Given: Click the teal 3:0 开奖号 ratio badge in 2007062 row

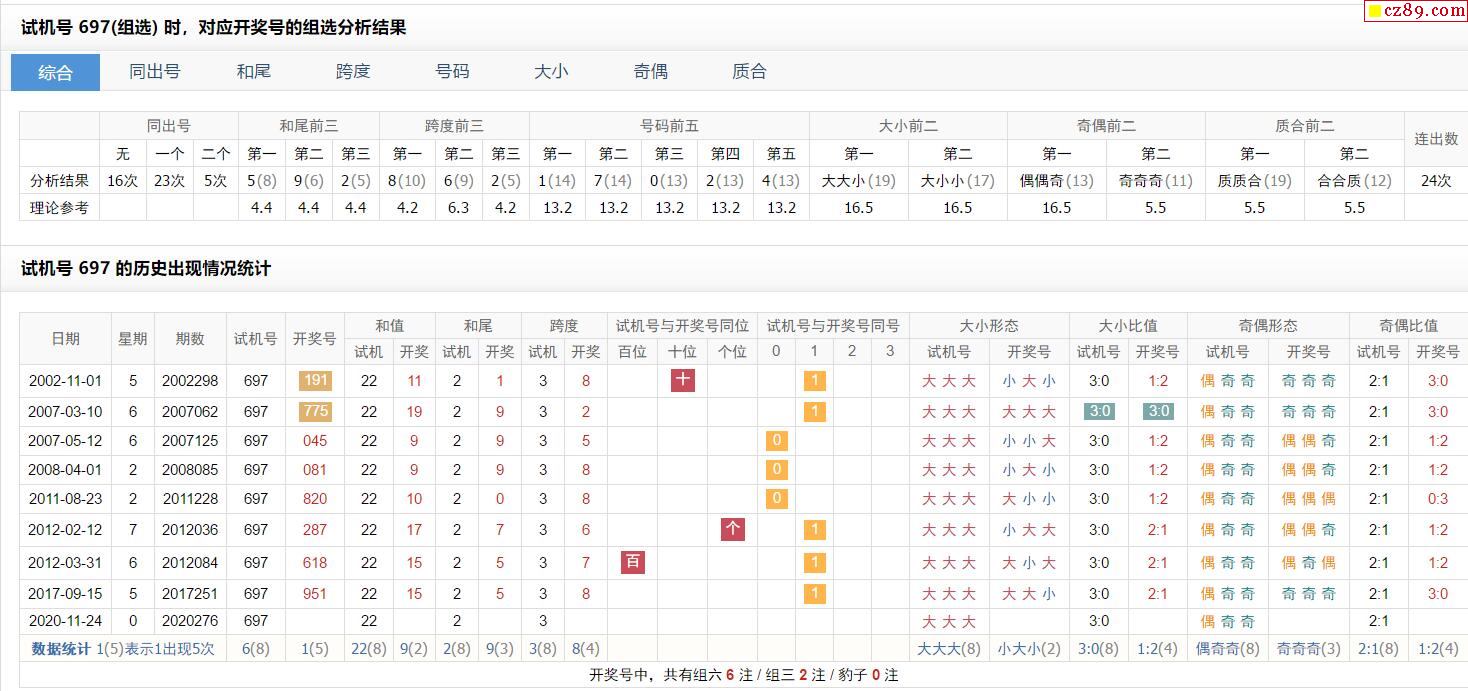Looking at the screenshot, I should [1158, 411].
